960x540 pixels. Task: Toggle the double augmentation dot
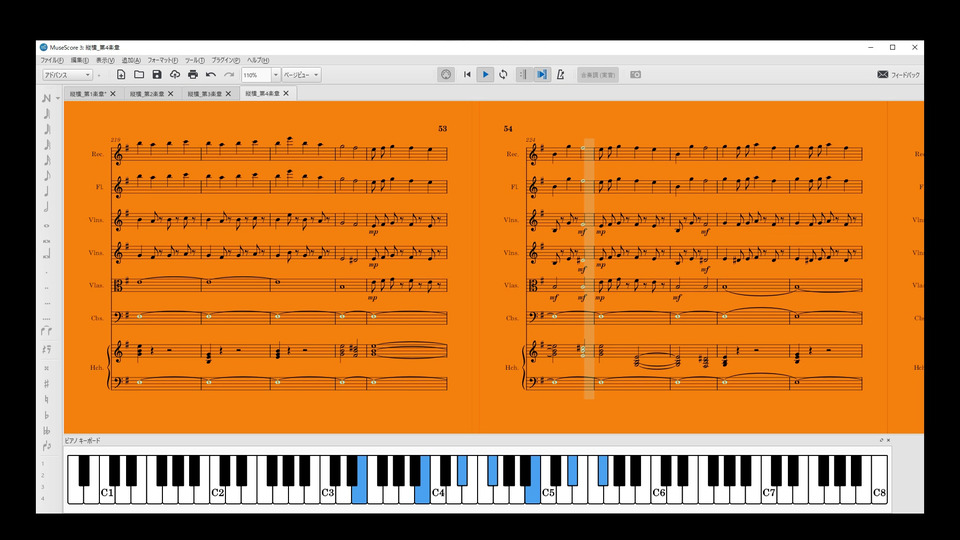click(47, 288)
